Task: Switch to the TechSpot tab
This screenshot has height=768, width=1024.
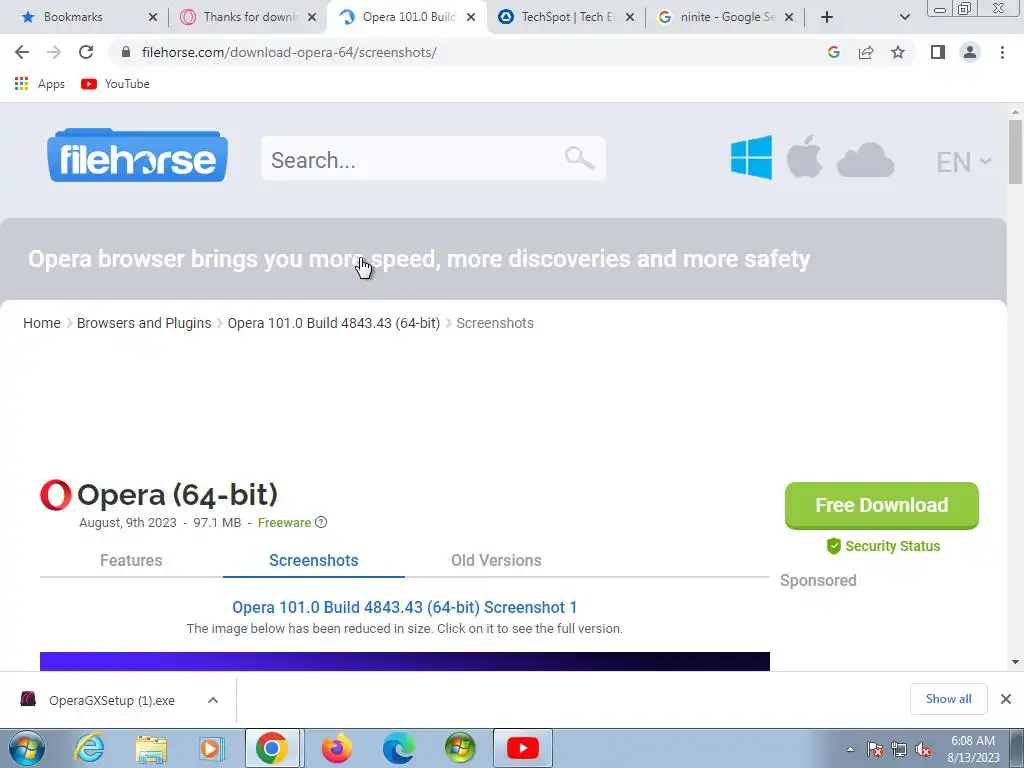Action: (x=566, y=17)
